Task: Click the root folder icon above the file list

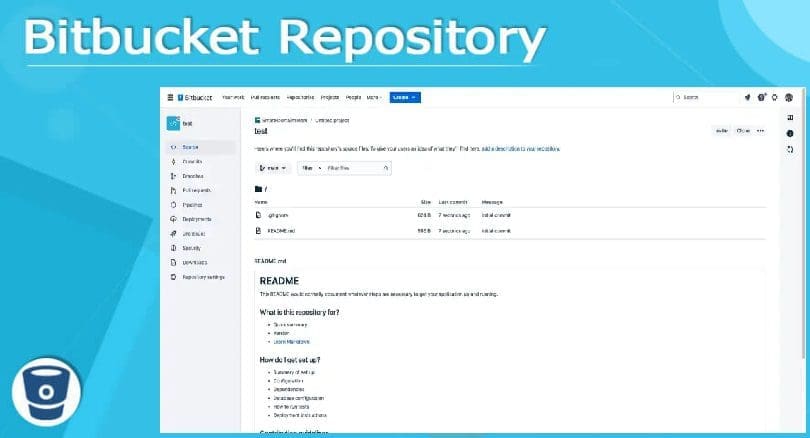Action: (258, 189)
